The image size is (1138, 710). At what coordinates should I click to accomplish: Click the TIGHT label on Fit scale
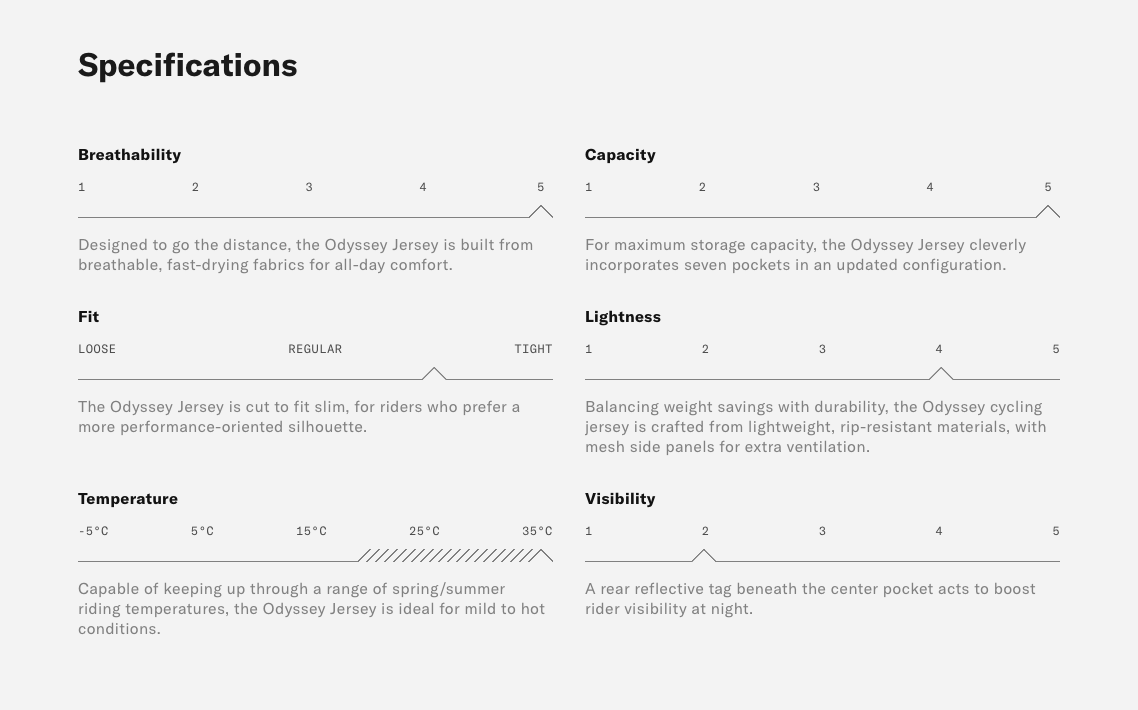click(533, 349)
